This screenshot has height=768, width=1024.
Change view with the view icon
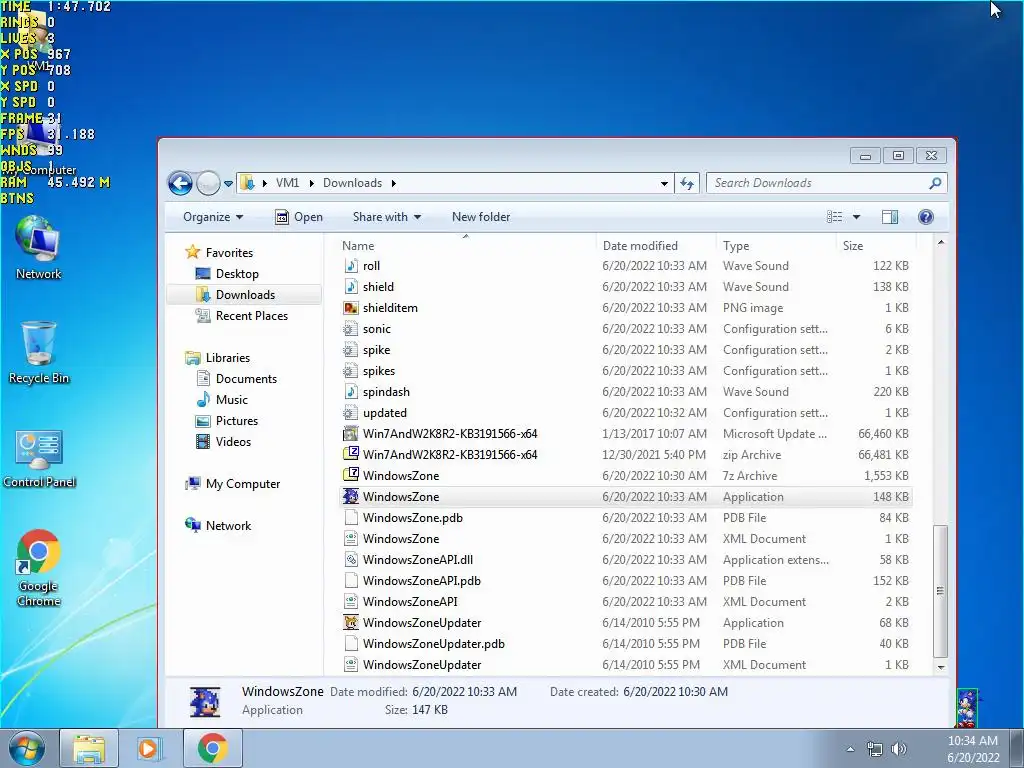835,217
